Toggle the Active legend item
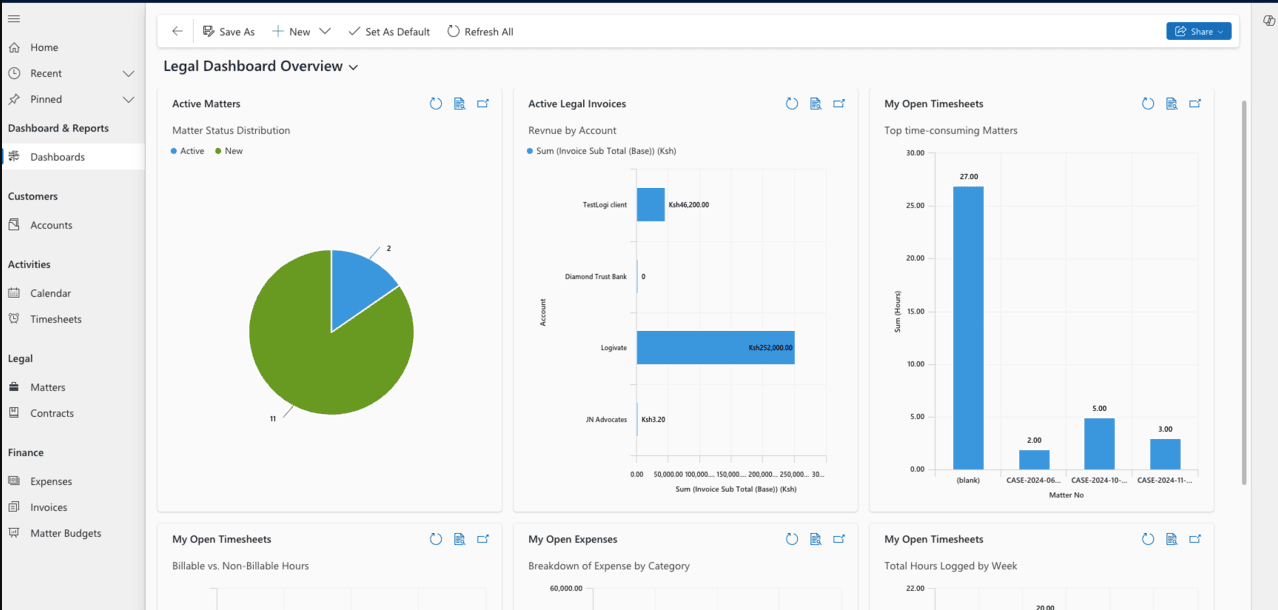 click(x=188, y=151)
